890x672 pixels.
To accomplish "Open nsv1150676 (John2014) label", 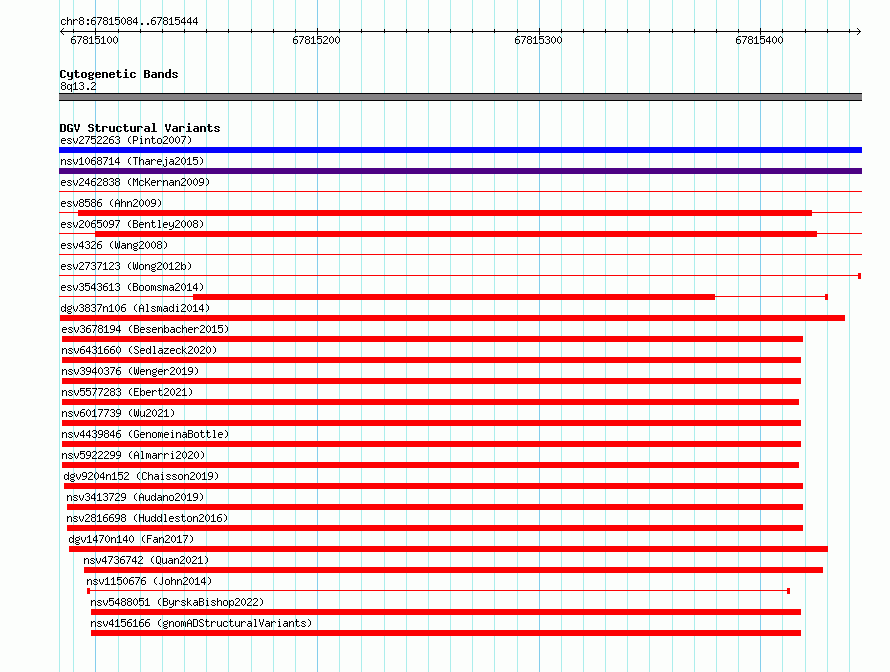I will [x=149, y=581].
